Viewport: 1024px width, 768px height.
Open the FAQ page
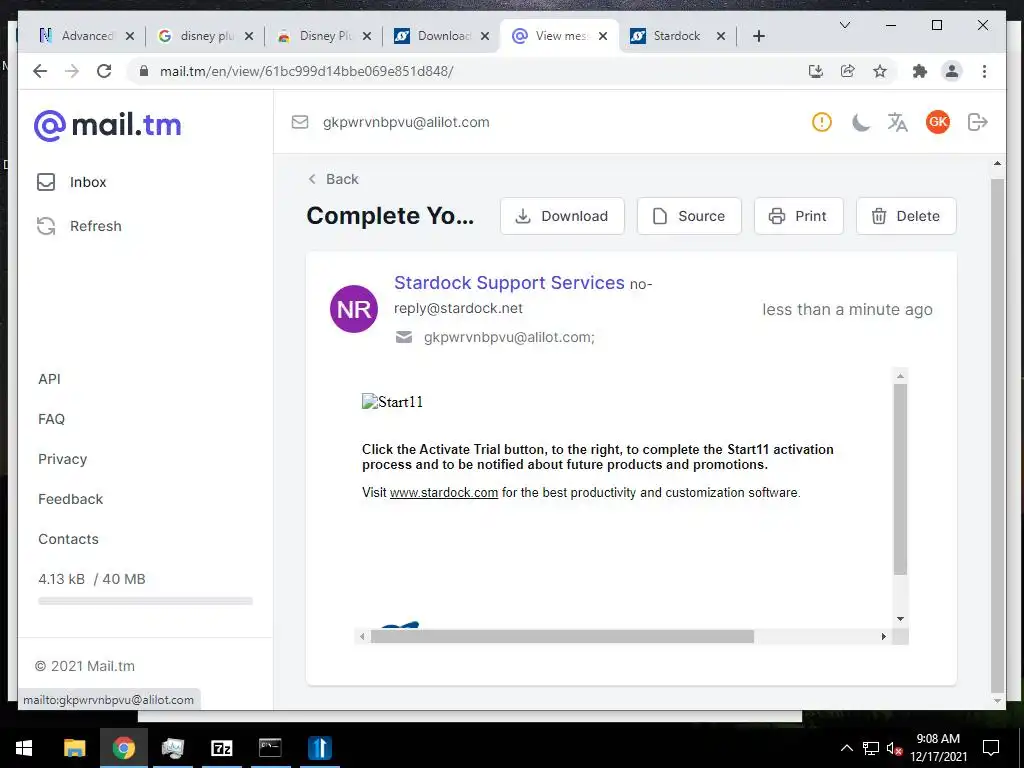point(52,419)
